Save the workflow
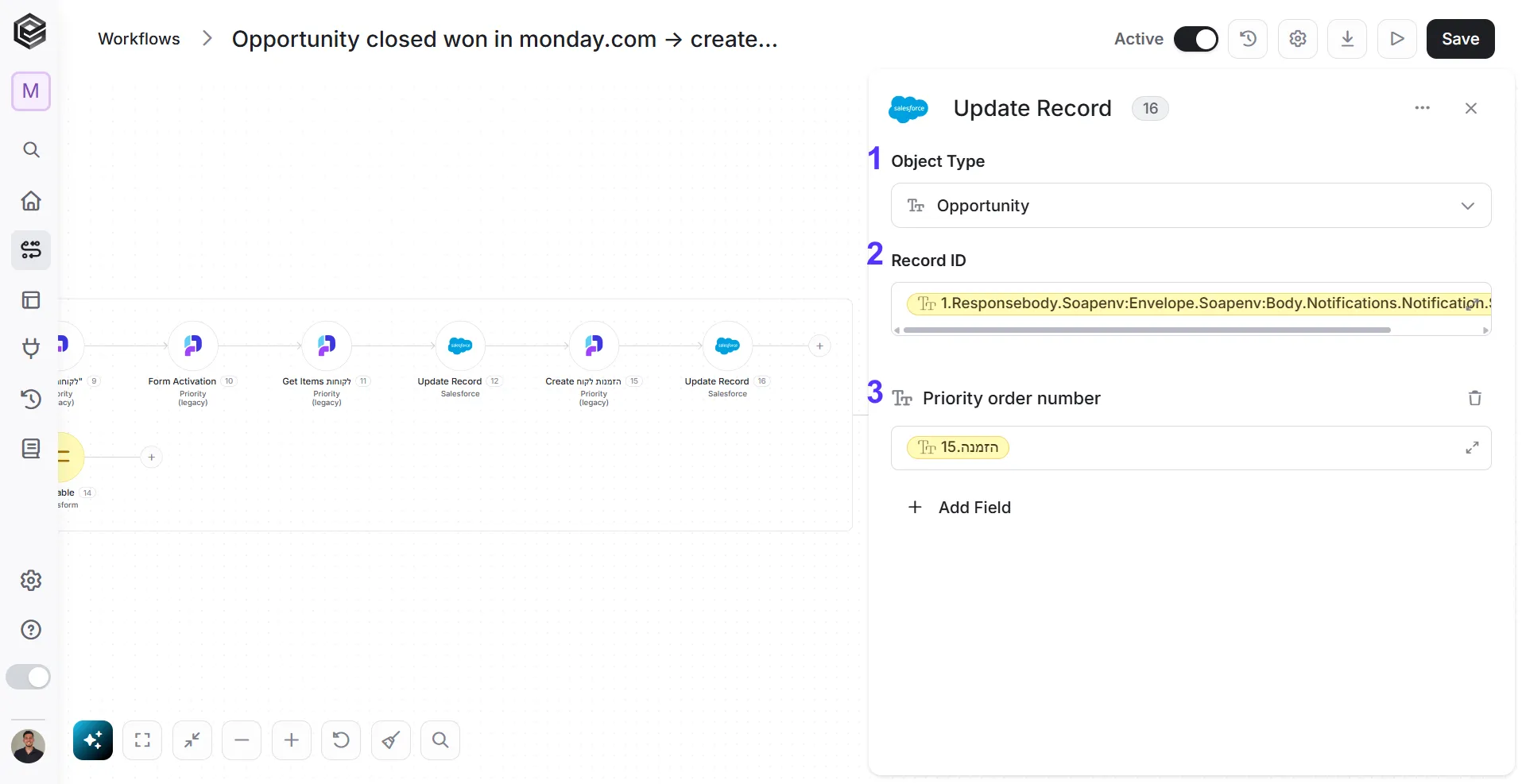 [1461, 39]
